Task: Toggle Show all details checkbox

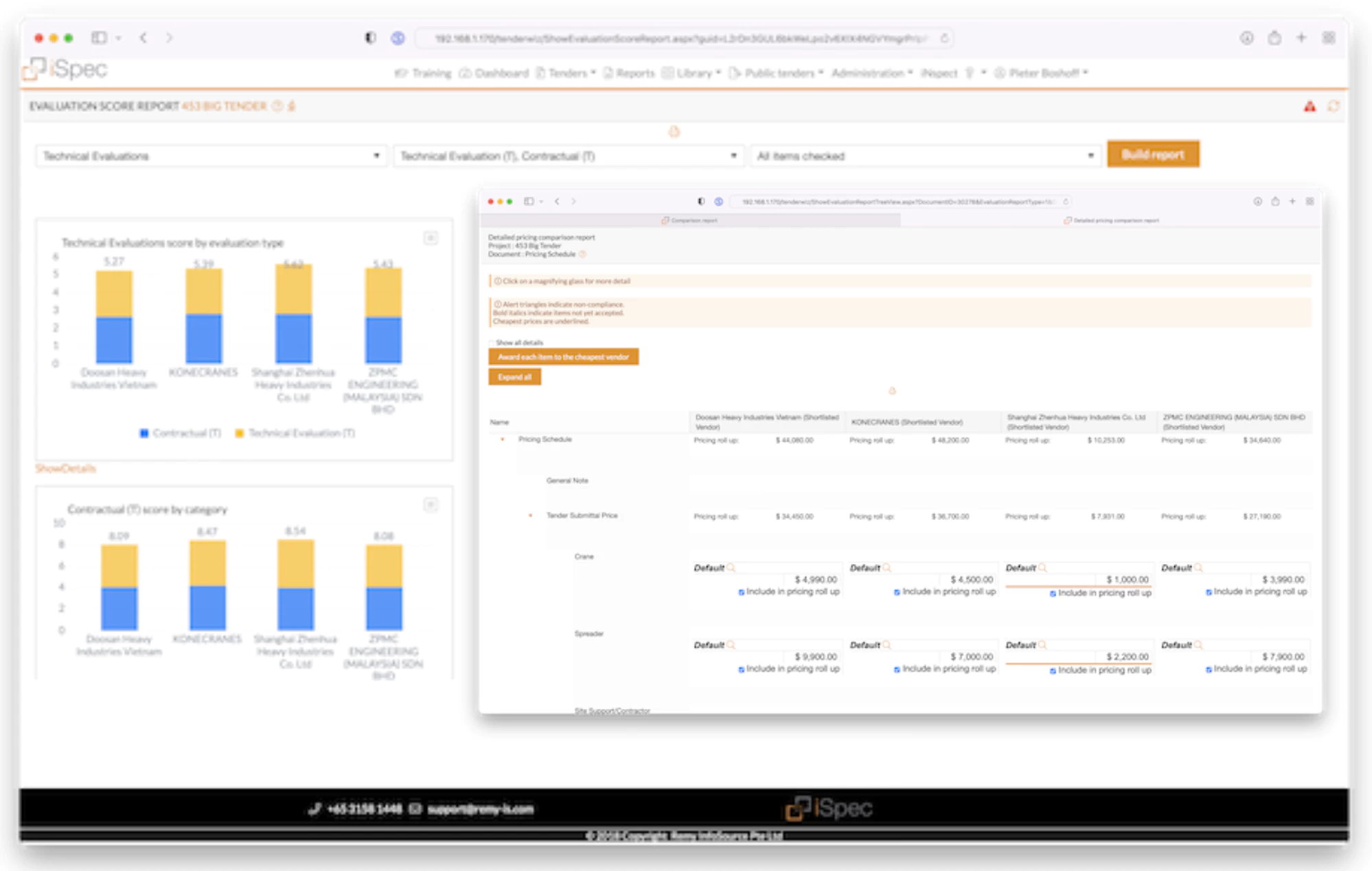Action: [x=492, y=342]
